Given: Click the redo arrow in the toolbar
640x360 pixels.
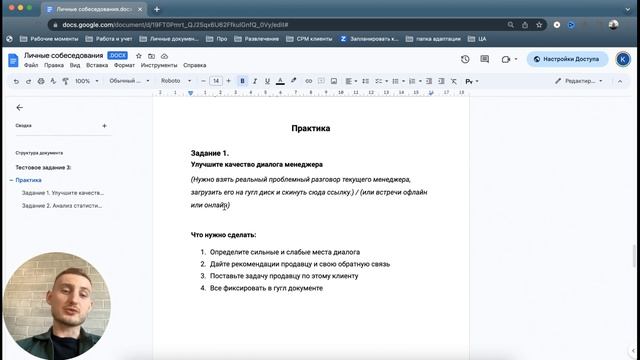Looking at the screenshot, I should [28, 81].
